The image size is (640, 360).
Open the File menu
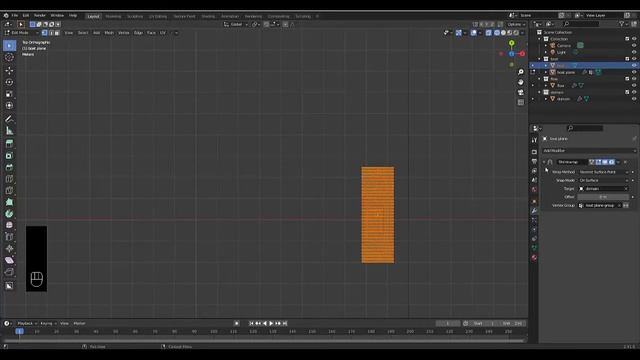[x=15, y=16]
